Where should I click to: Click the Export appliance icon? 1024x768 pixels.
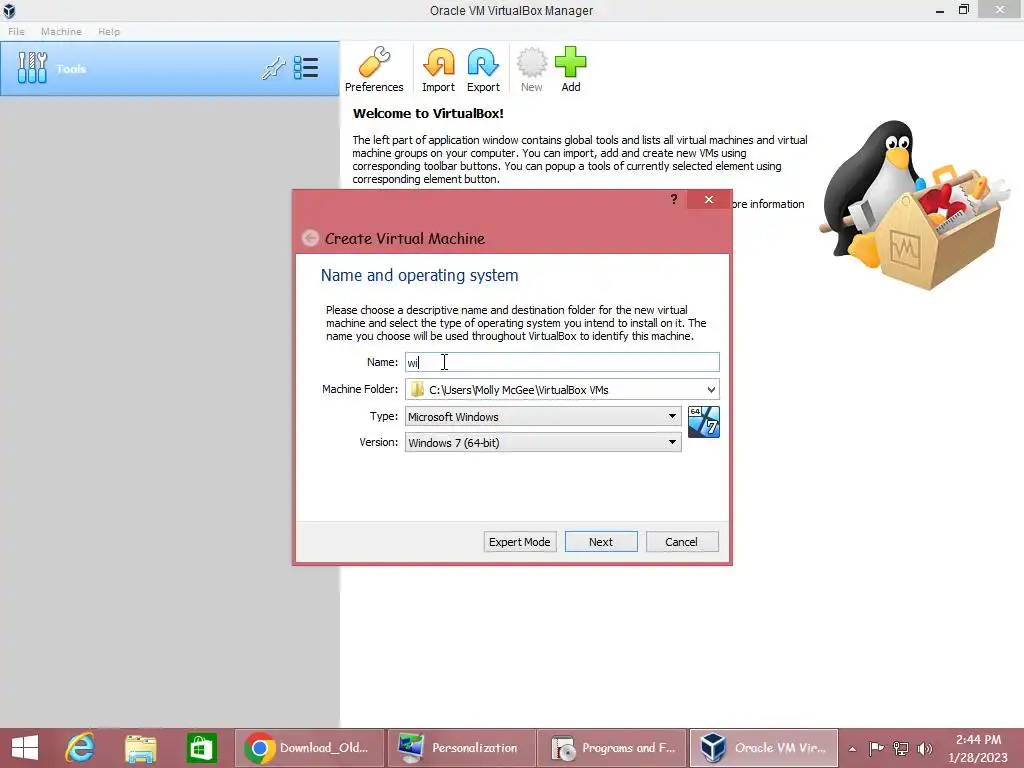coord(483,69)
